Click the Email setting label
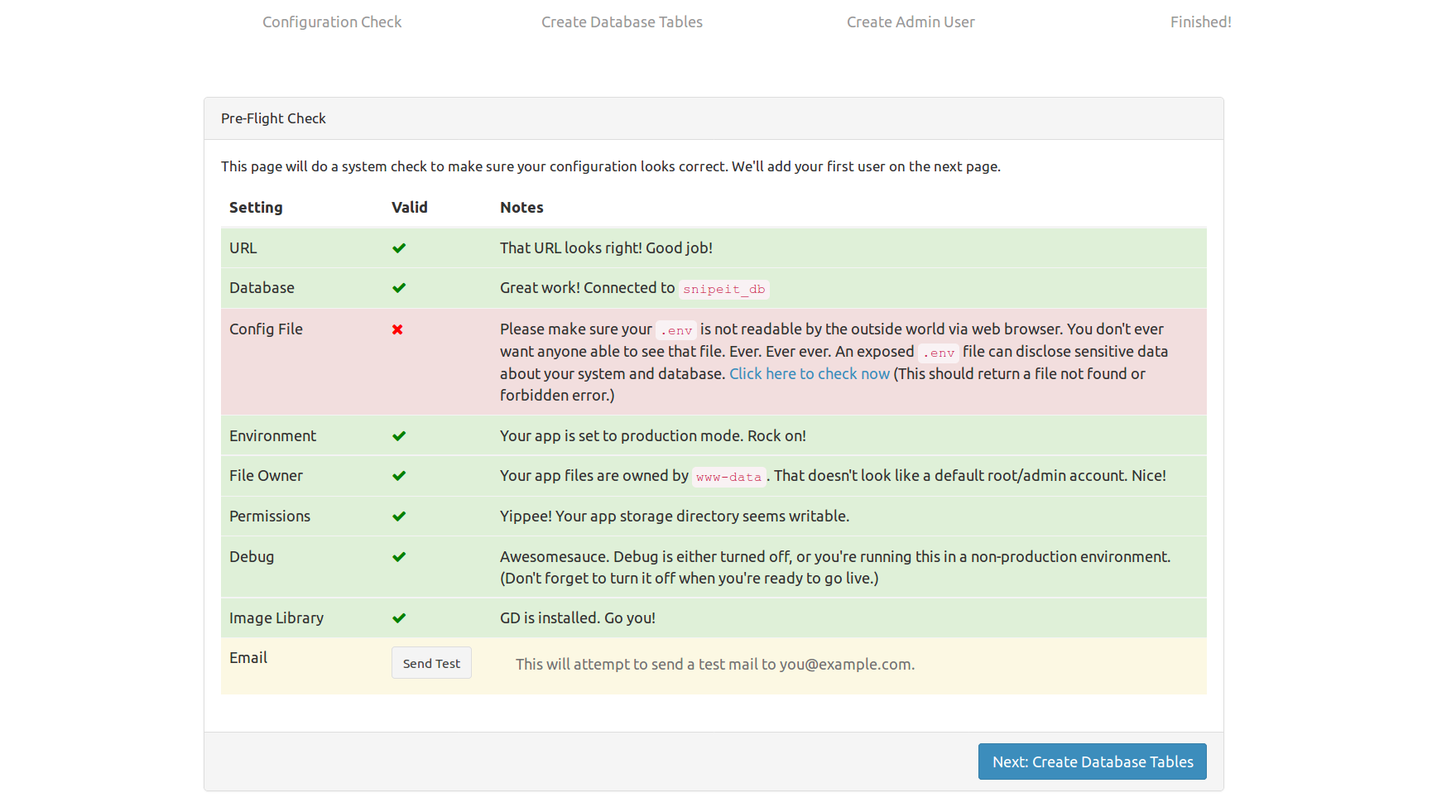Viewport: 1456px width, 812px height. tap(248, 658)
